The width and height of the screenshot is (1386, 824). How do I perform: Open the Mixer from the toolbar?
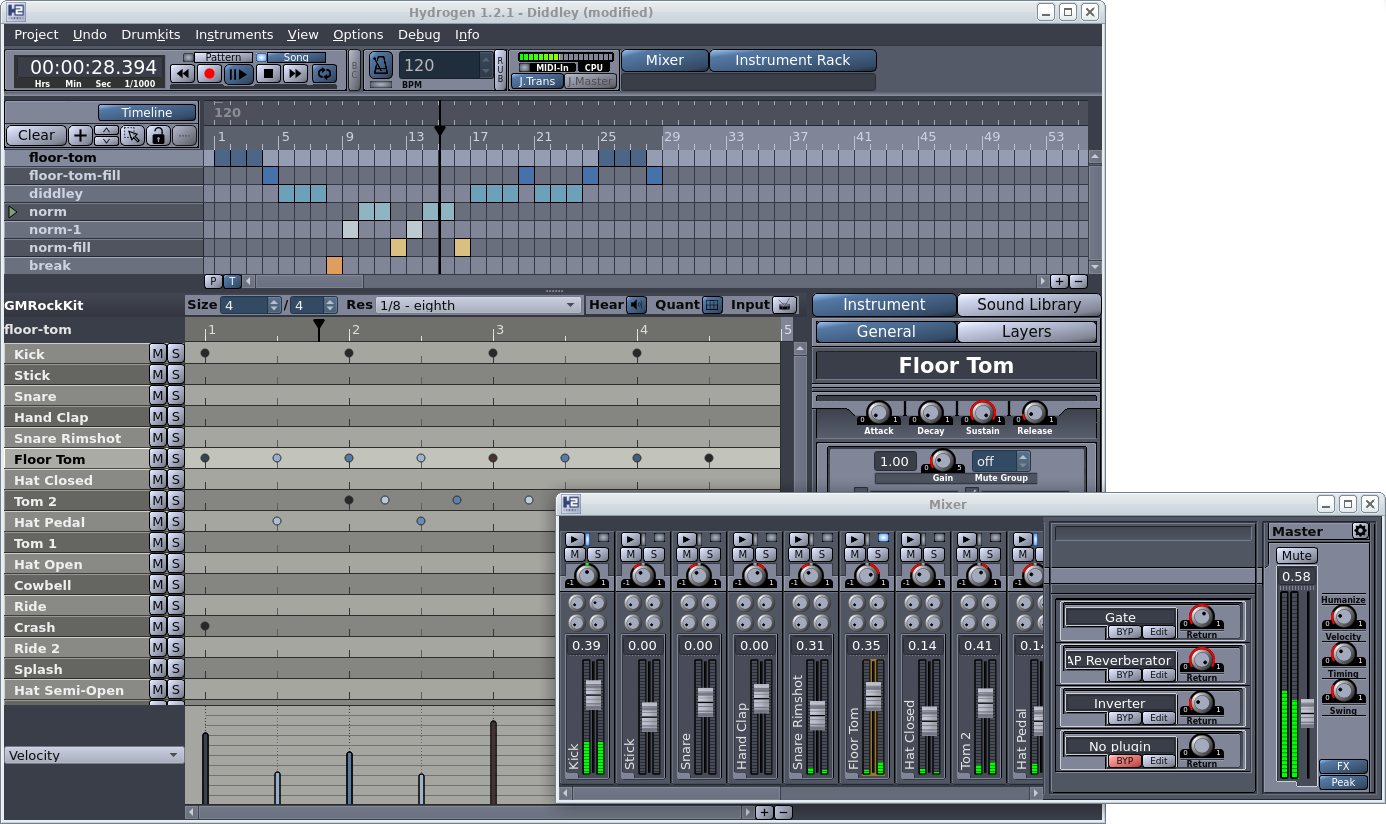pos(665,60)
